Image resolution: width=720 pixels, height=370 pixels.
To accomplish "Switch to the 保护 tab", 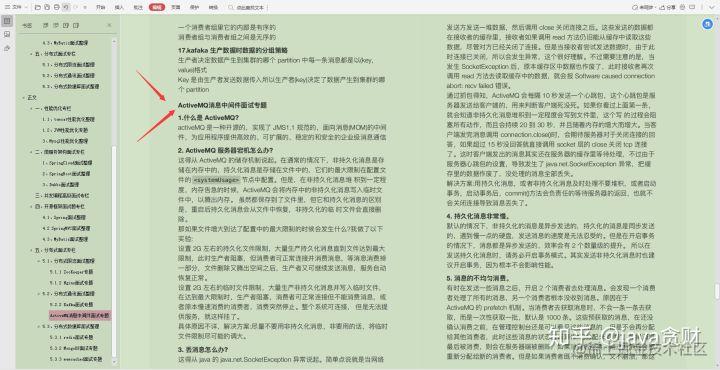I will point(194,7).
